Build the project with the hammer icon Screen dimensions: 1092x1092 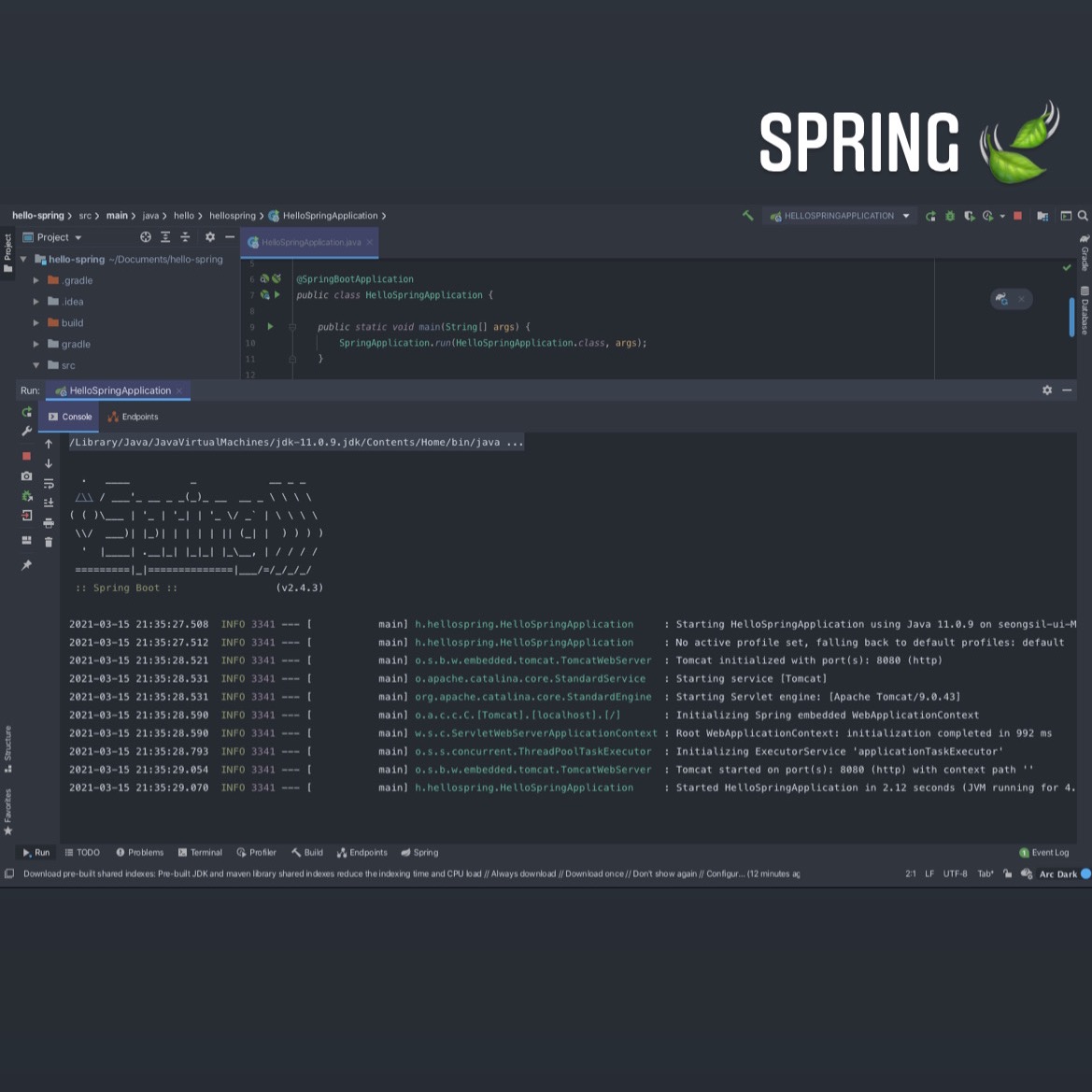pos(747,216)
